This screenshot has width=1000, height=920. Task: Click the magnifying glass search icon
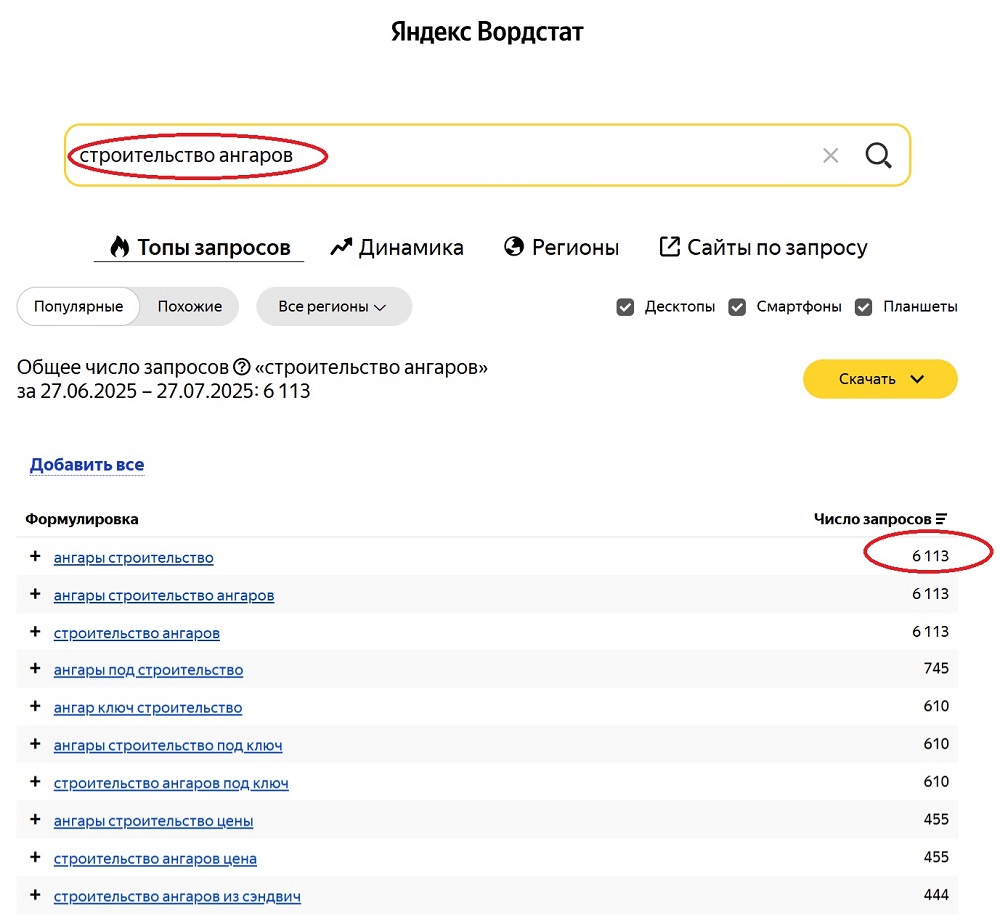(x=878, y=155)
